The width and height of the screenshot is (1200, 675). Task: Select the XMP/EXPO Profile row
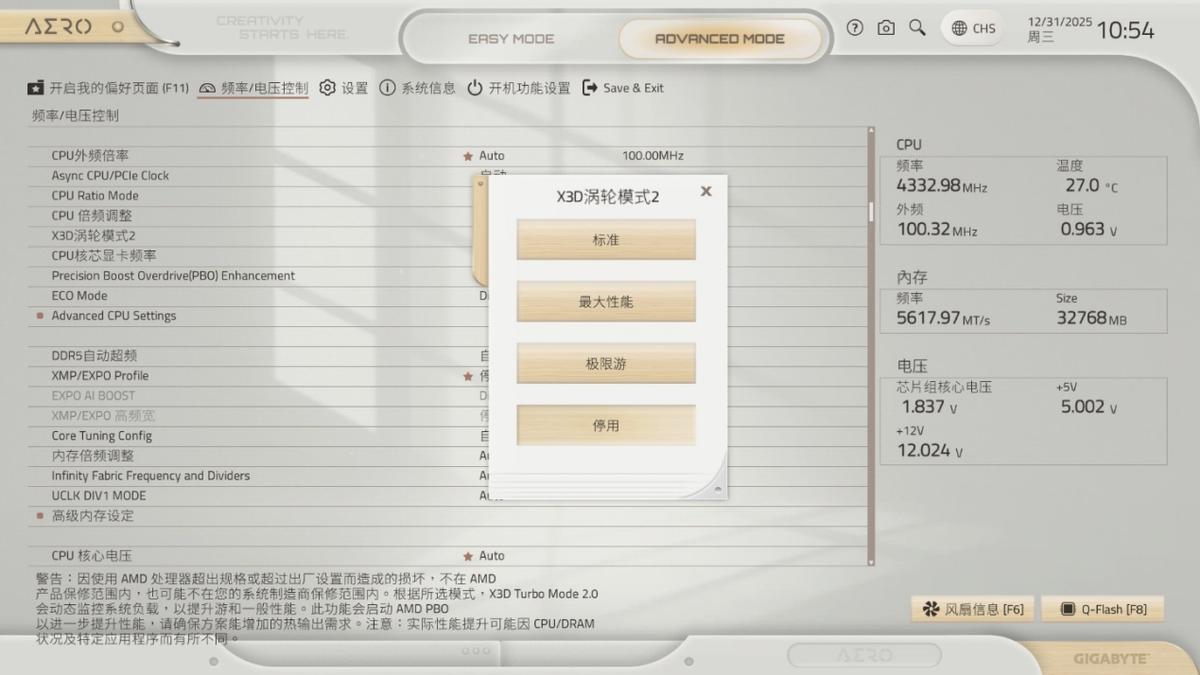coord(448,376)
